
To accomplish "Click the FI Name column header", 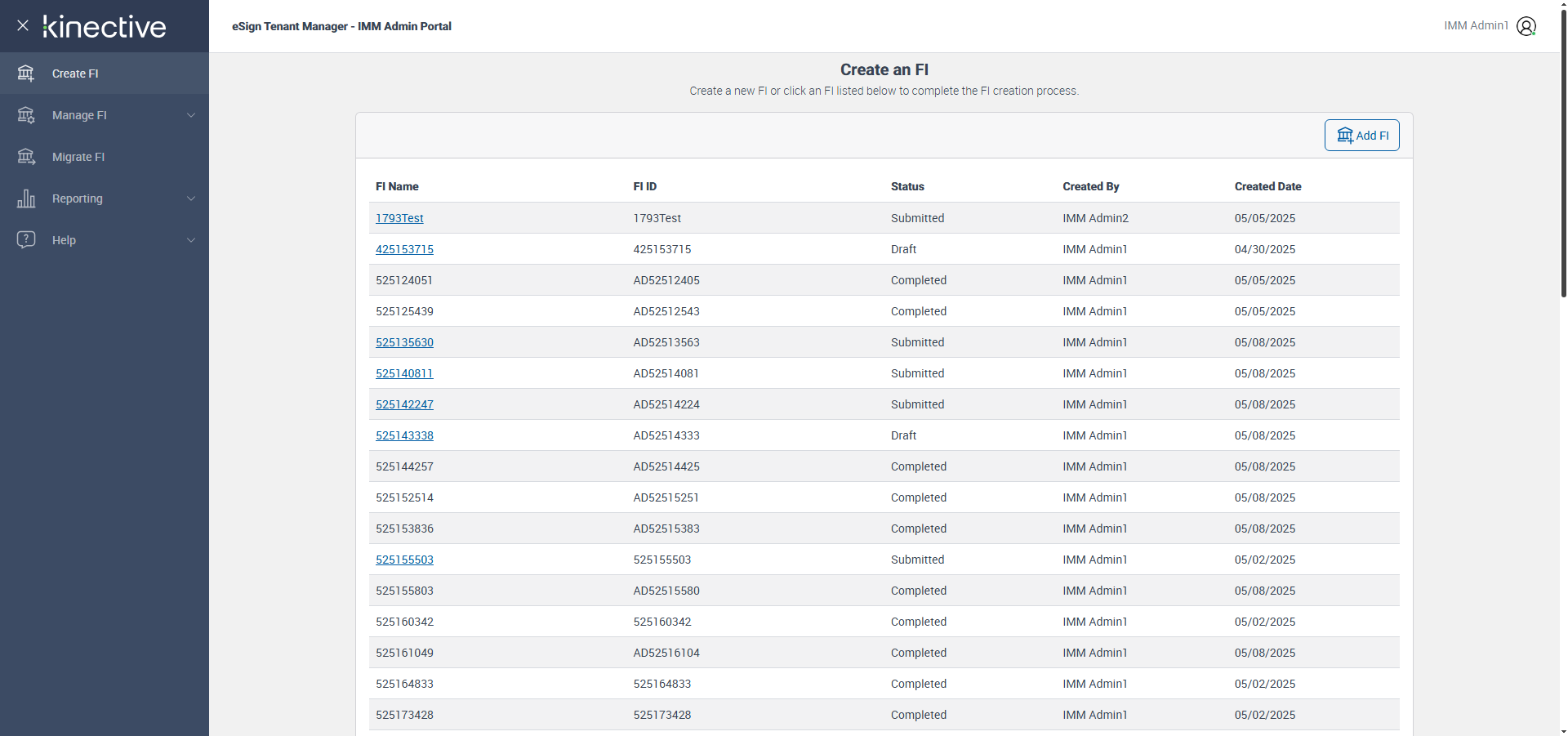I will [x=397, y=186].
